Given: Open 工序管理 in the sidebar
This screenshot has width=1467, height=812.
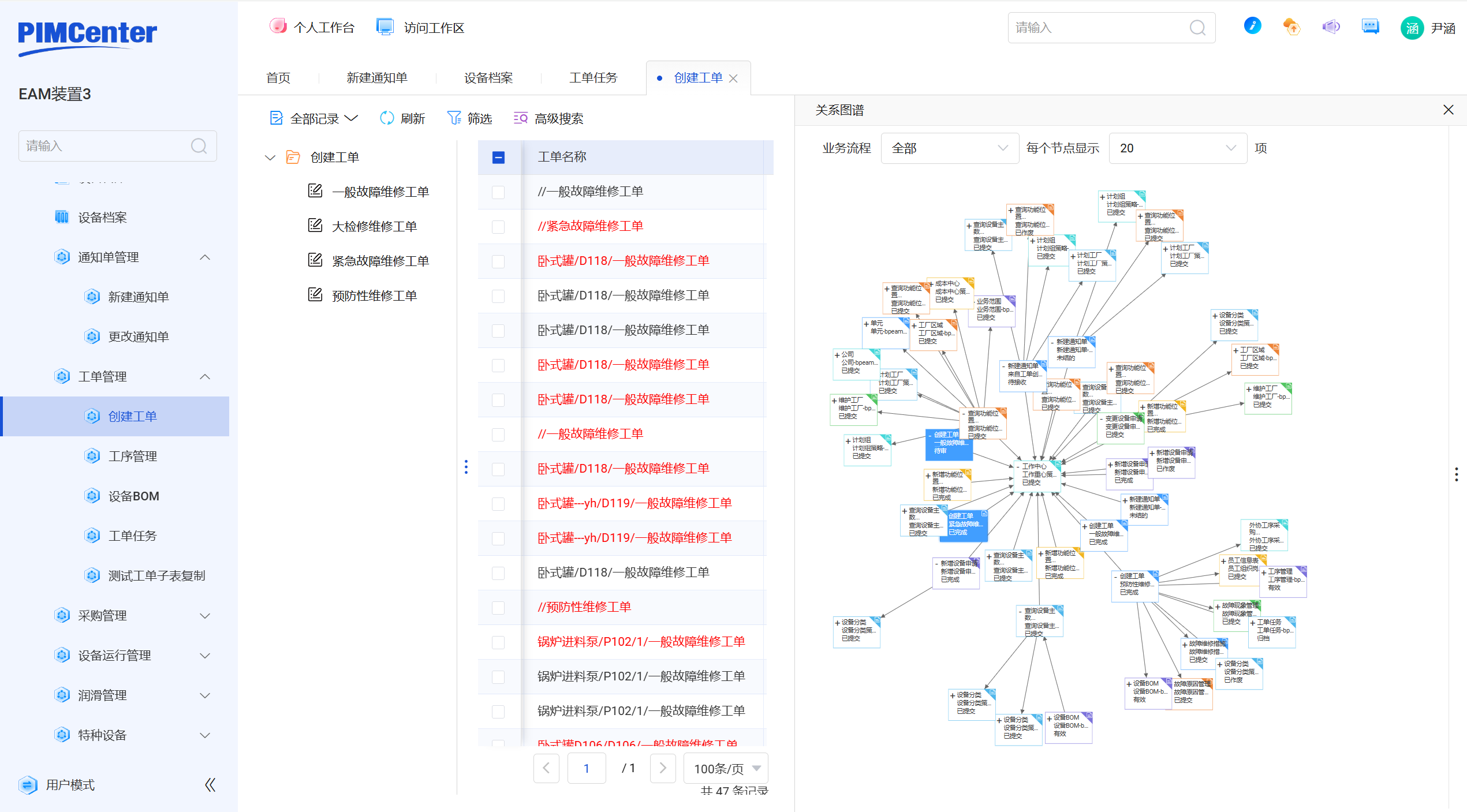Looking at the screenshot, I should 133,456.
